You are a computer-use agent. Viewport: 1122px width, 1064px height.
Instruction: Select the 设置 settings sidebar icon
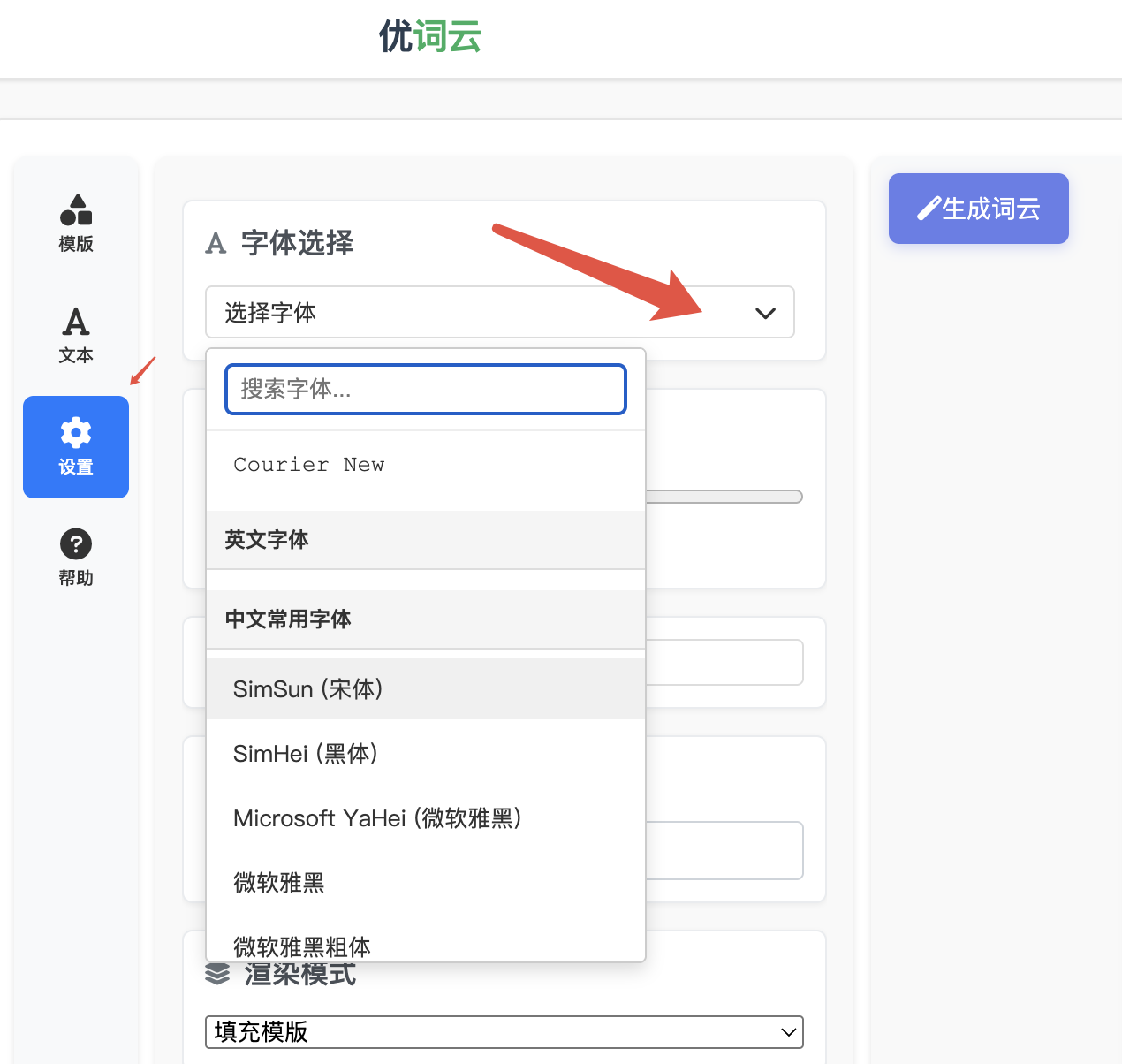tap(76, 447)
